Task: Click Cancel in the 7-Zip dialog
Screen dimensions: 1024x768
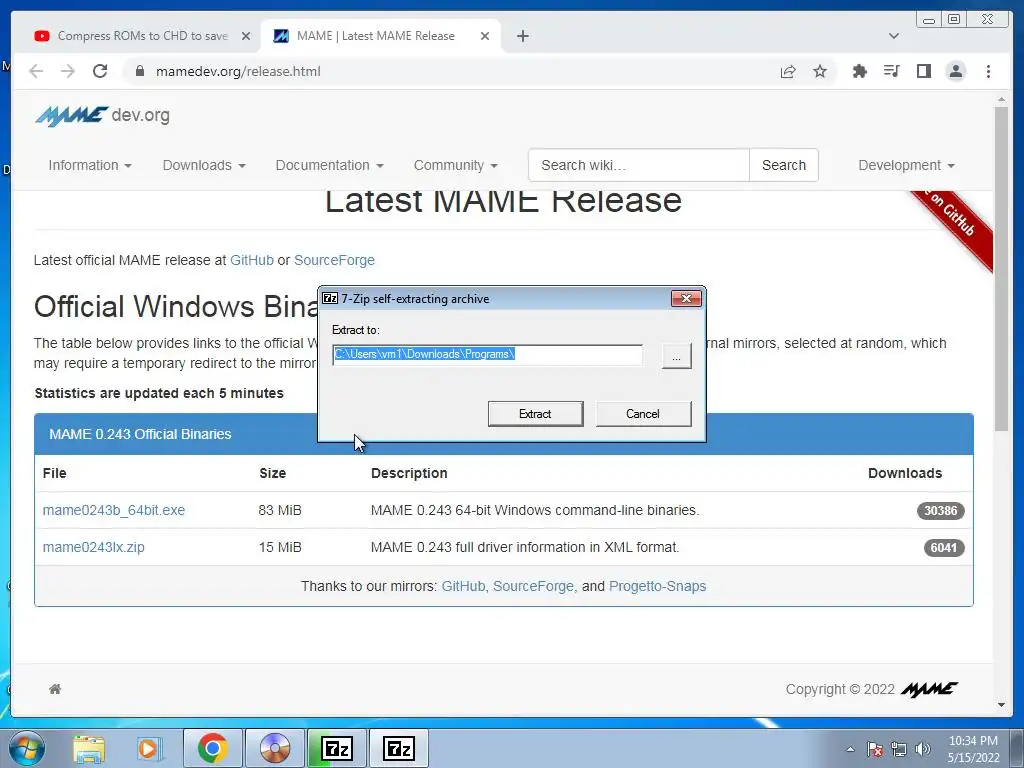Action: 643,413
